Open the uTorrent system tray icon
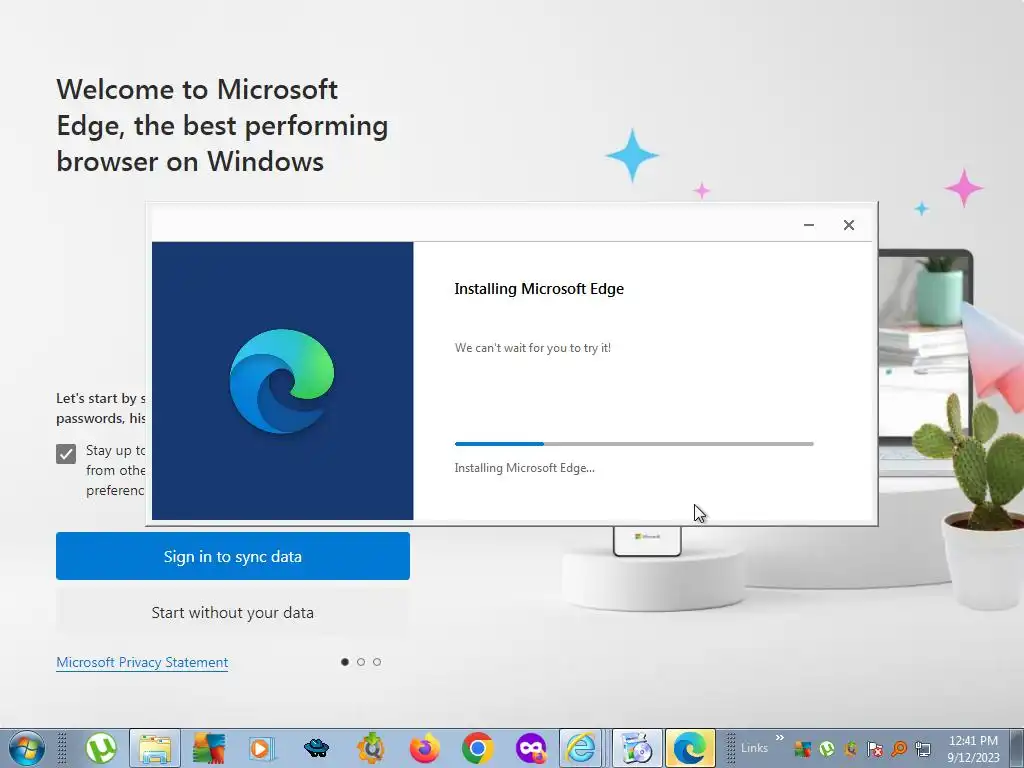This screenshot has height=768, width=1024. (x=827, y=749)
